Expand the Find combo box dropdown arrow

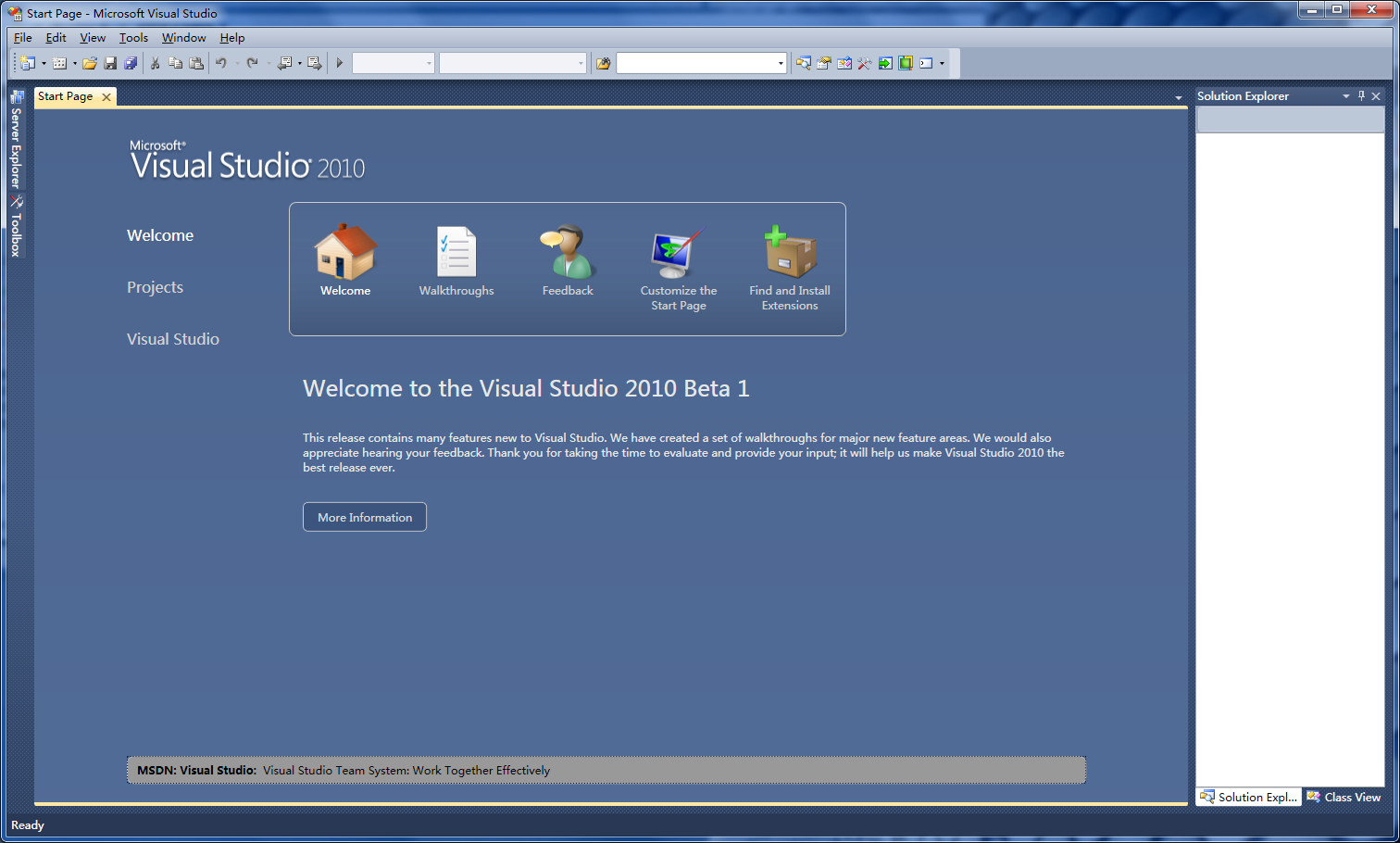[781, 63]
